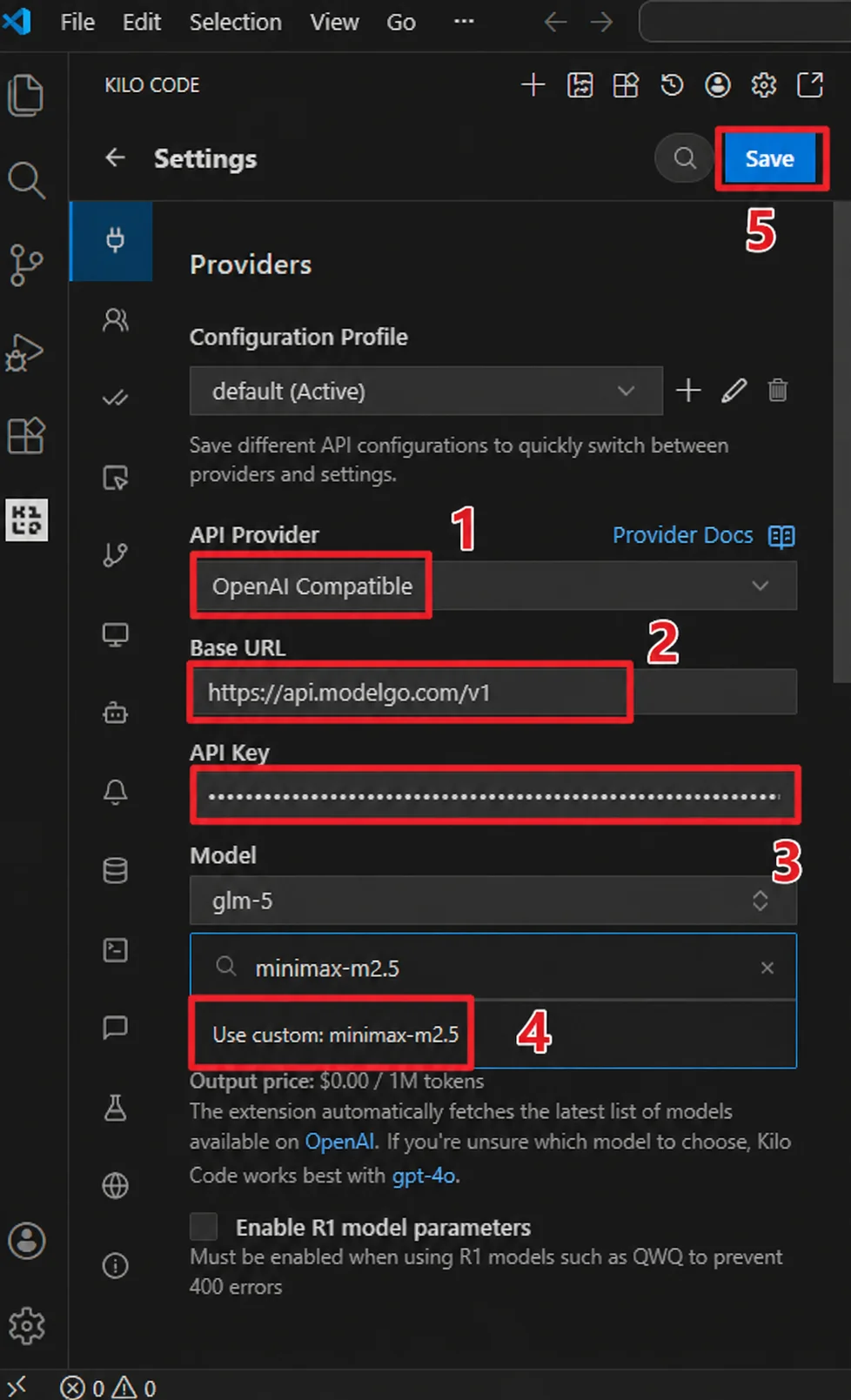The image size is (851, 1400).
Task: Open the checkpoints branch-icon settings tab
Action: (x=115, y=554)
